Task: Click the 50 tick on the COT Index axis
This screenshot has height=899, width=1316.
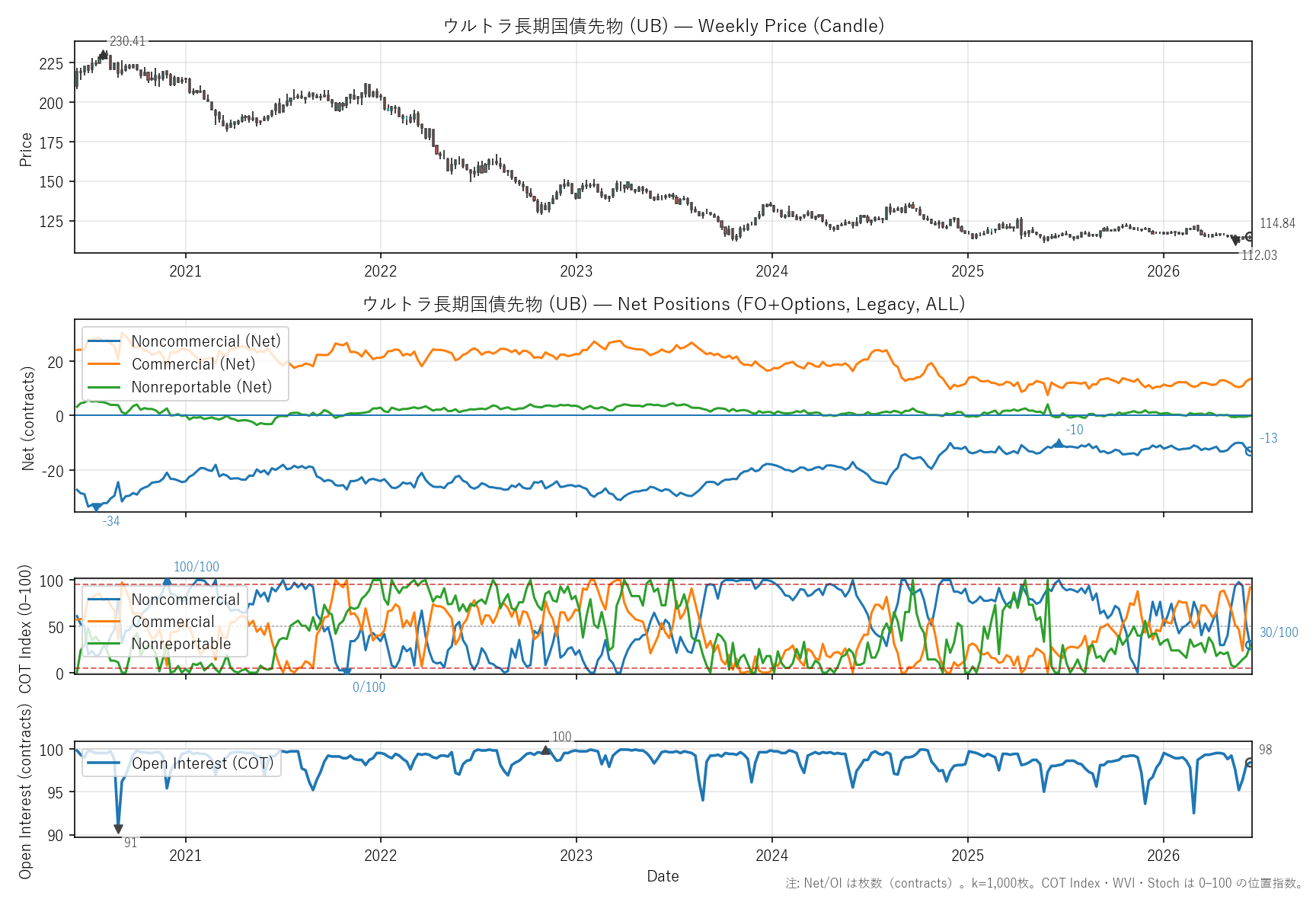Action: click(56, 627)
